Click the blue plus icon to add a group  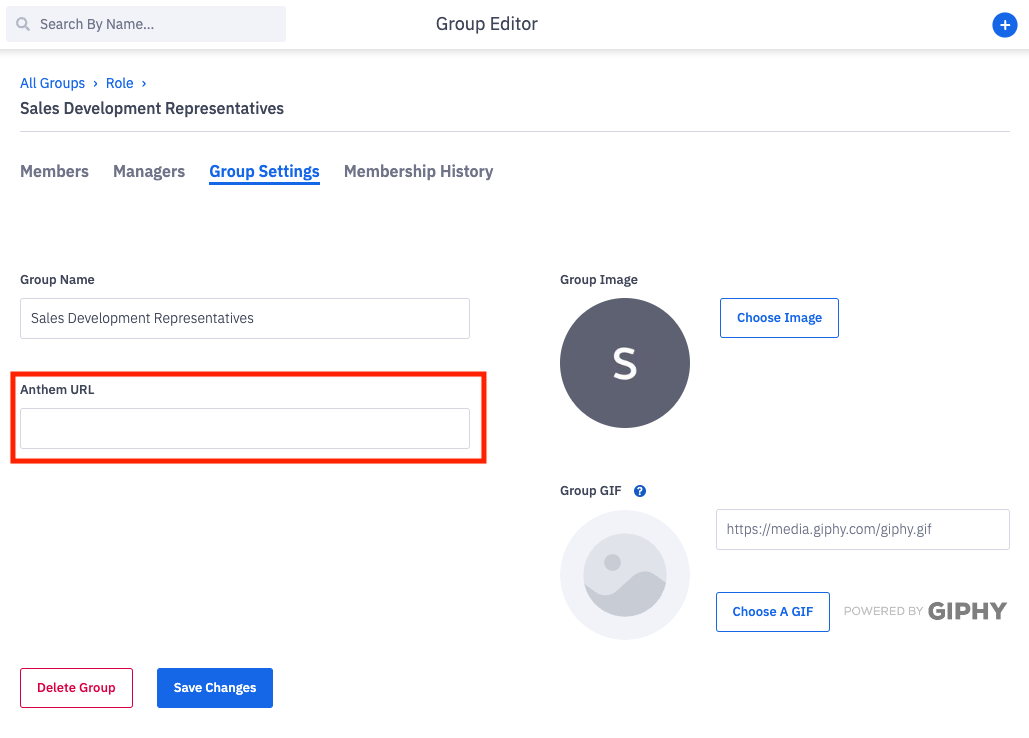click(1004, 25)
